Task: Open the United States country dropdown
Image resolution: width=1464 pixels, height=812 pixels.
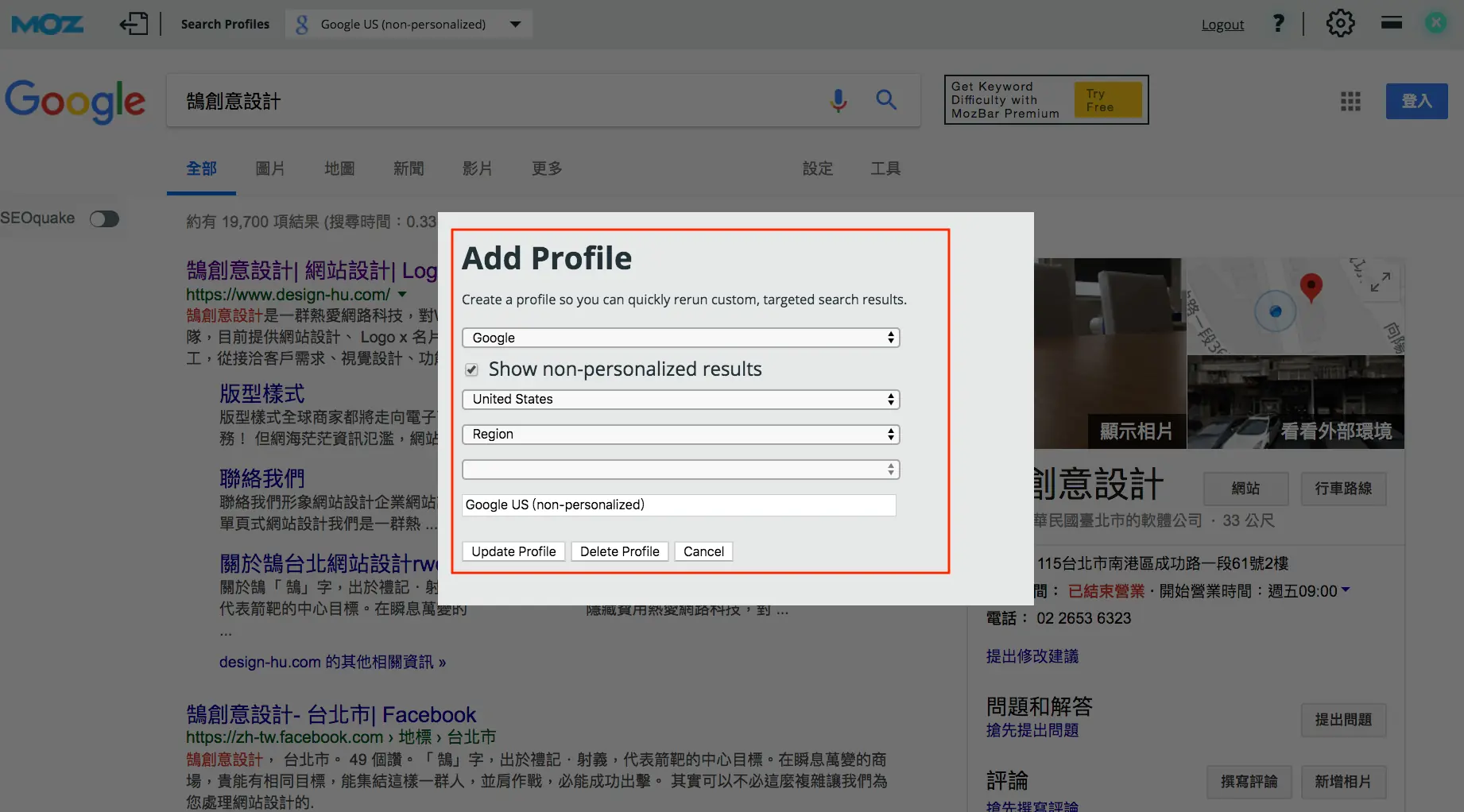Action: click(x=680, y=399)
